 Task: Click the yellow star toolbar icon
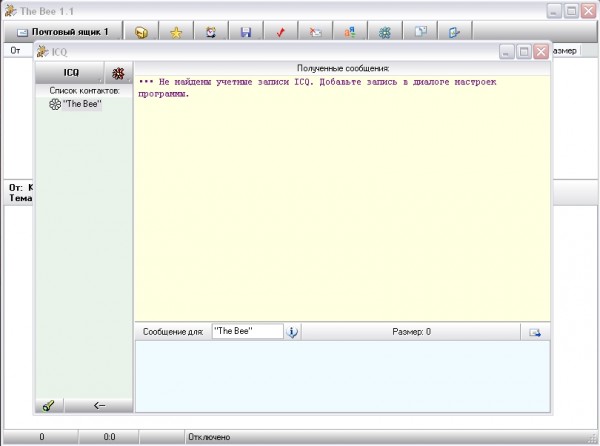coord(176,33)
